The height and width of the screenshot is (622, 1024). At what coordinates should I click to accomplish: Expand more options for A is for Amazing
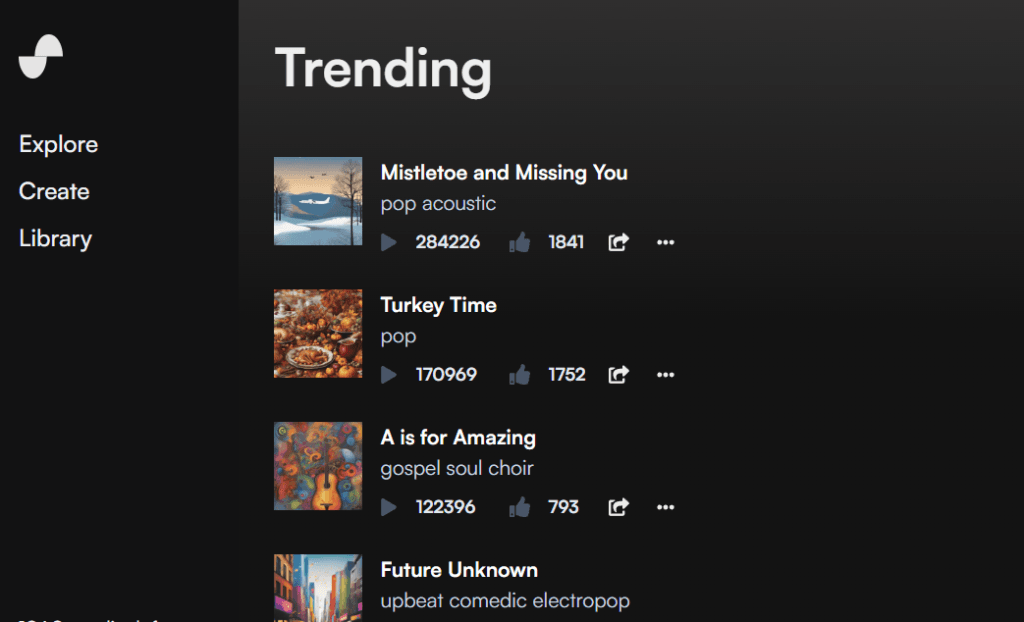point(665,507)
